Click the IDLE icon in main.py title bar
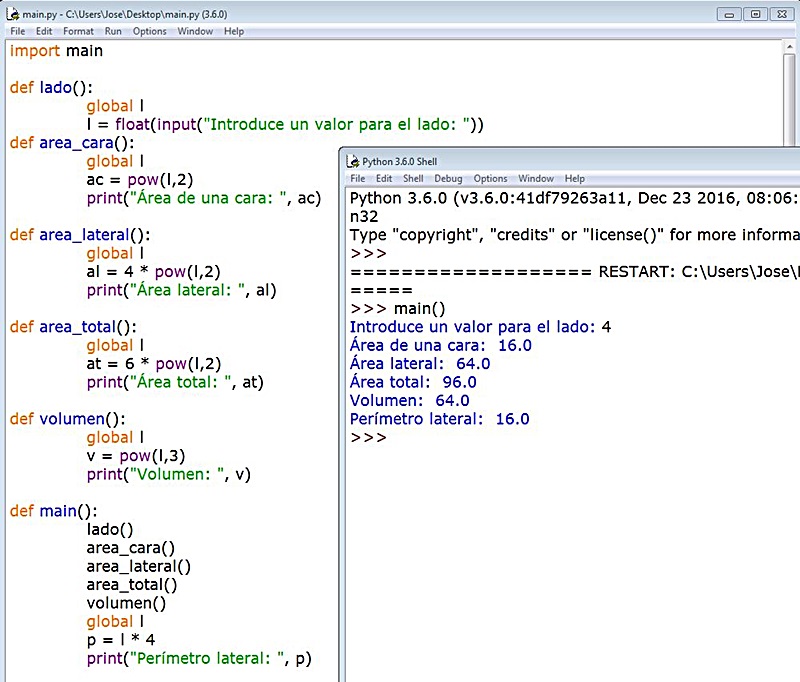Screen dimensions: 800x682 click(x=10, y=15)
